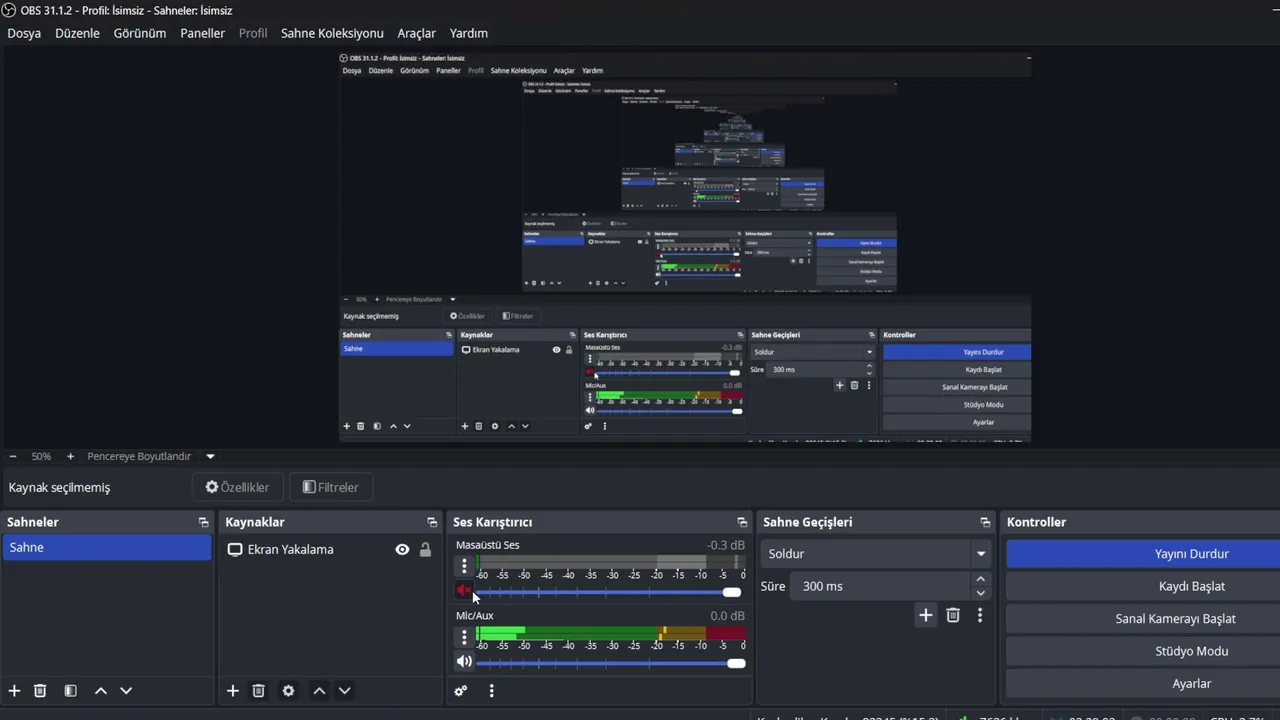Open advanced audio properties gear in Ses Karıştırıcı
The width and height of the screenshot is (1280, 720).
(461, 691)
